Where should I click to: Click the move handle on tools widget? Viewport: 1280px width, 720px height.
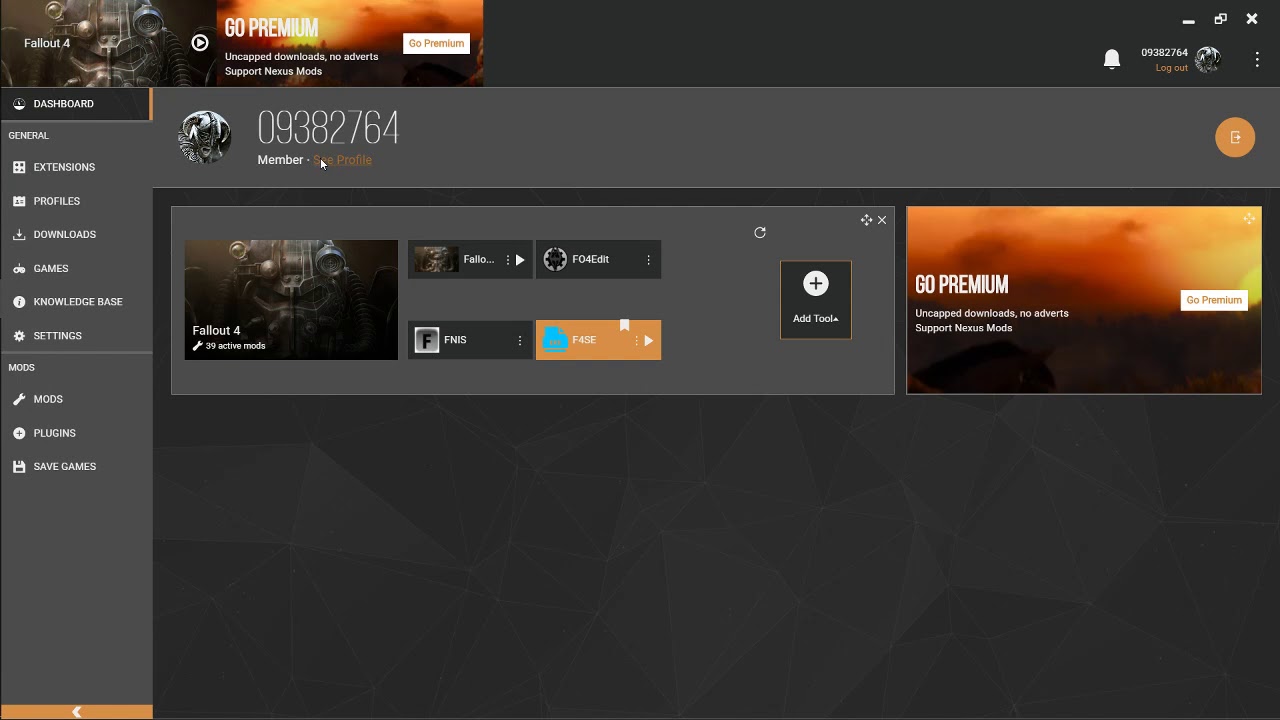(866, 220)
